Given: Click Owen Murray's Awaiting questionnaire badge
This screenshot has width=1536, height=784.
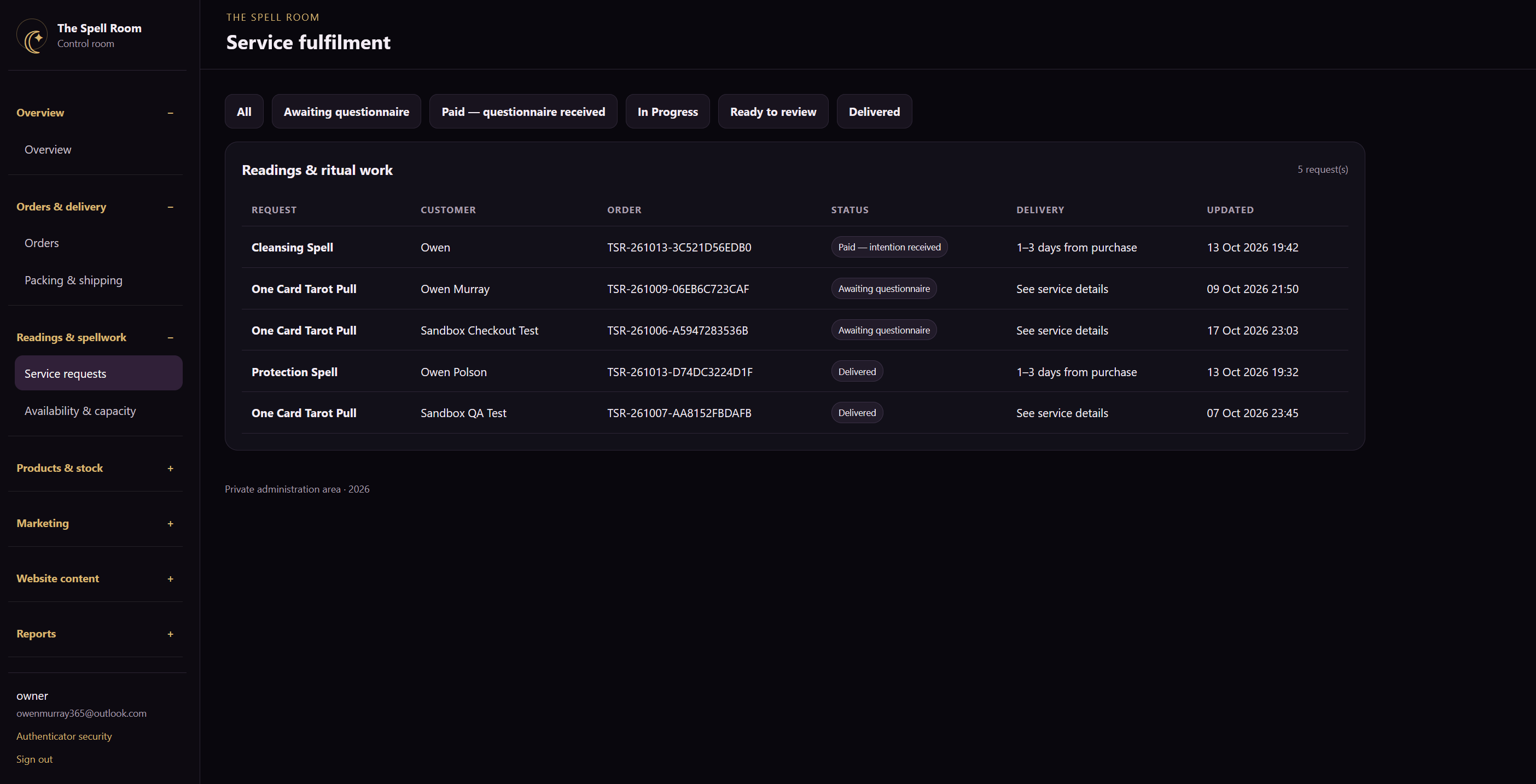Looking at the screenshot, I should [x=883, y=288].
